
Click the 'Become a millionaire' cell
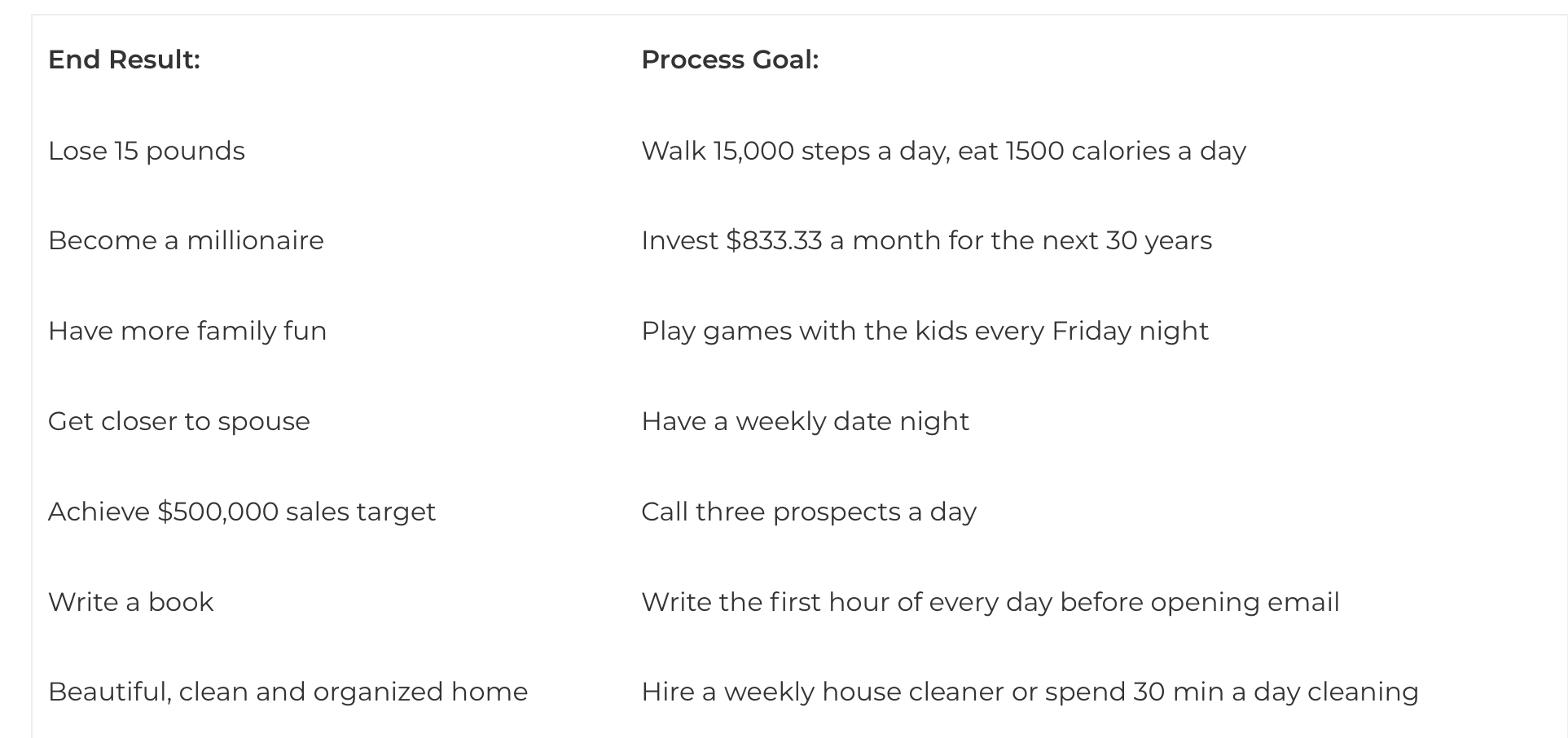click(x=186, y=240)
